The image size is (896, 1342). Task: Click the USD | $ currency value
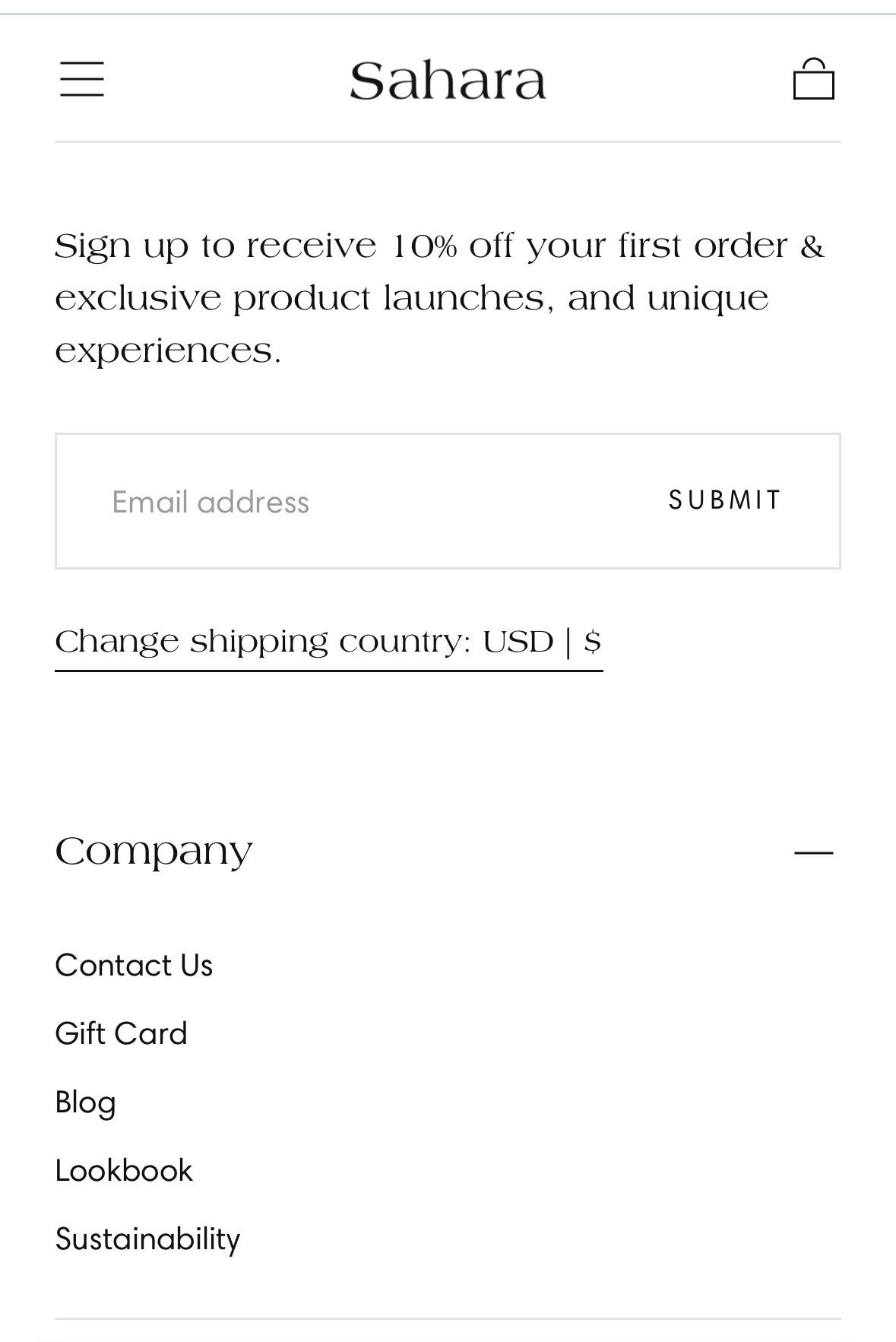coord(542,642)
